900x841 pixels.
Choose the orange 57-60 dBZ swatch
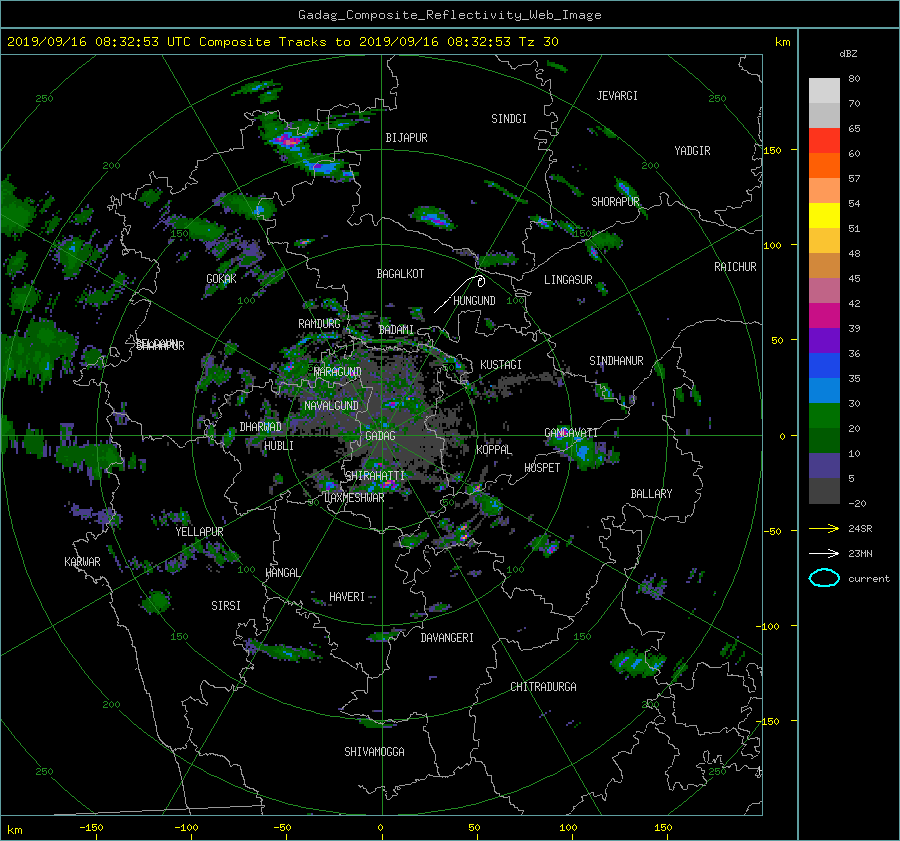tap(824, 165)
